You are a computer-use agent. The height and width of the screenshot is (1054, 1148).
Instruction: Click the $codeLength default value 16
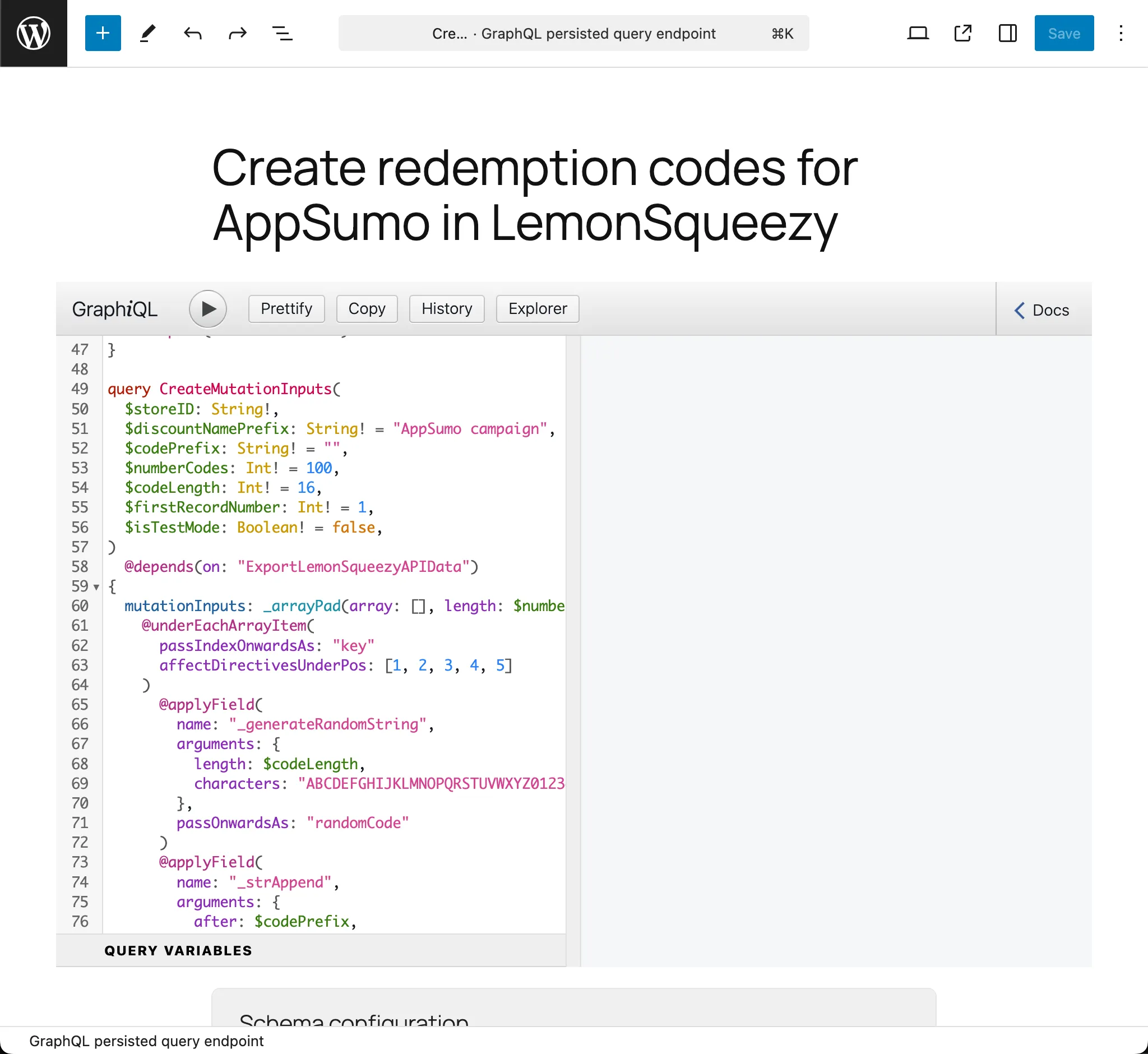(x=306, y=488)
